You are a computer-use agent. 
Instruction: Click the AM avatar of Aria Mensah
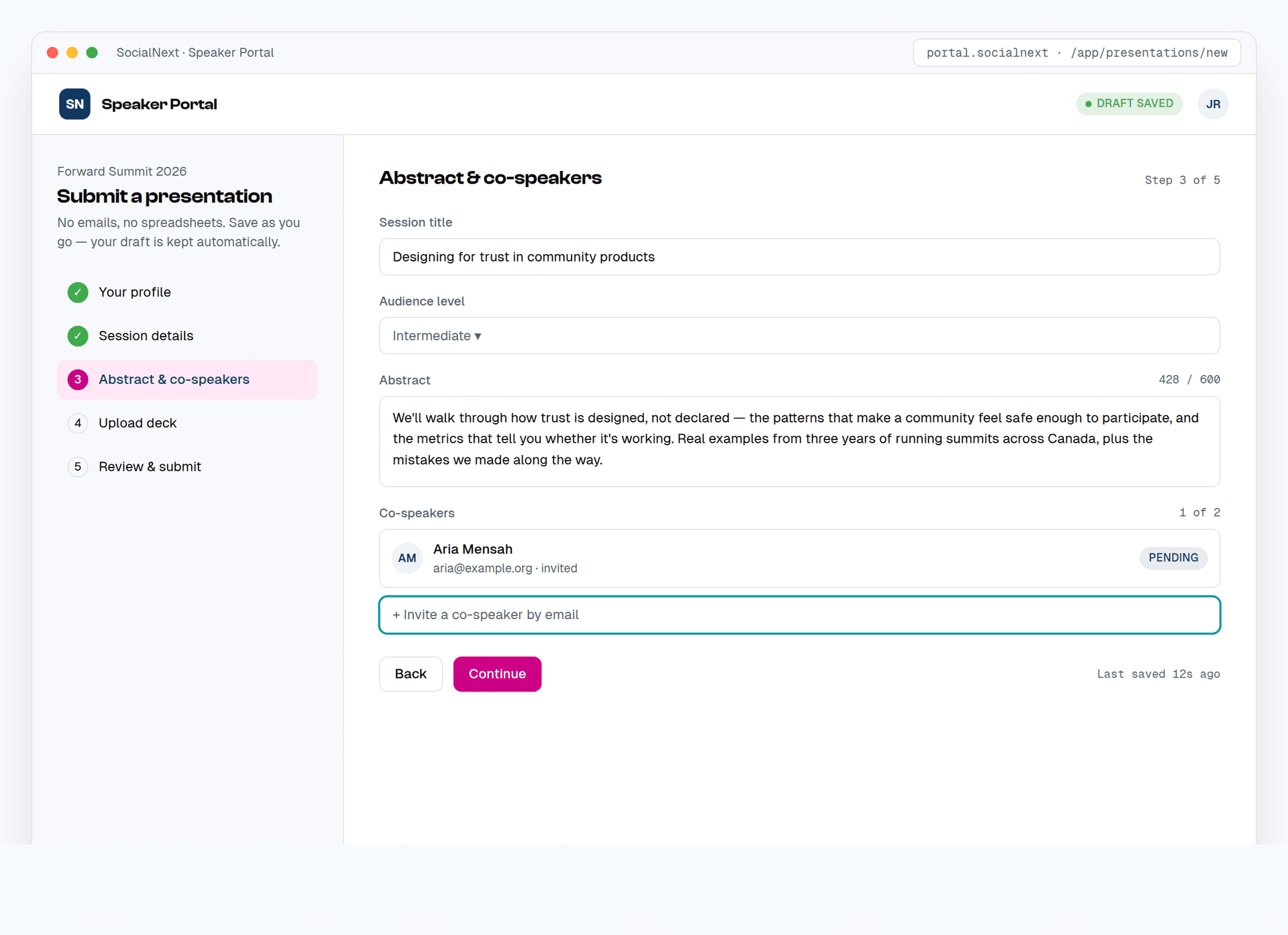(407, 558)
